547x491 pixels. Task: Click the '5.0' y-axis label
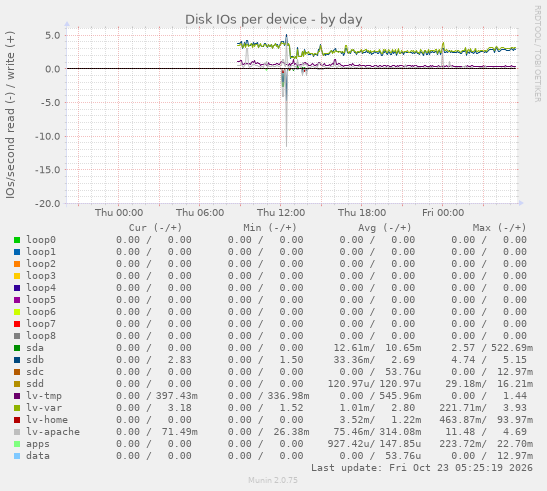(52, 36)
